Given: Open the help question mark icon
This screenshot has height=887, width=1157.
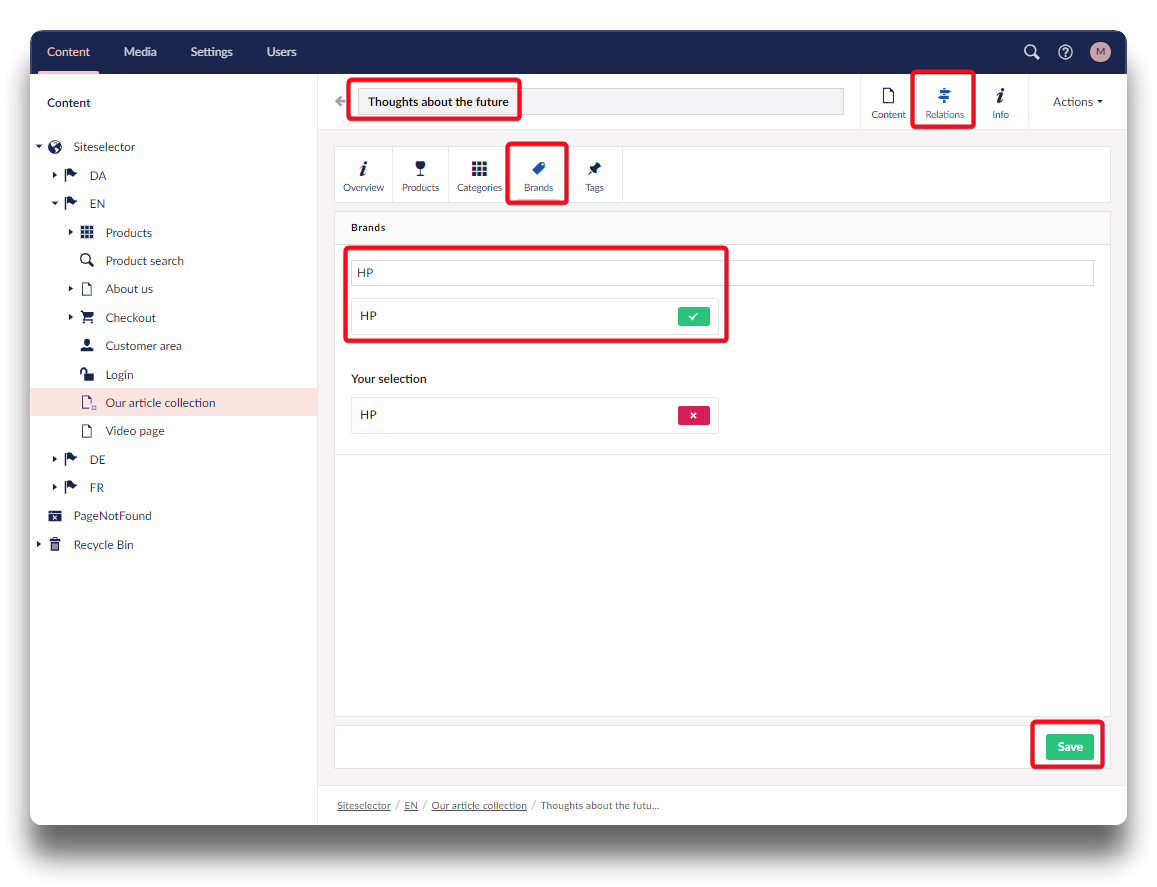Looking at the screenshot, I should coord(1065,52).
